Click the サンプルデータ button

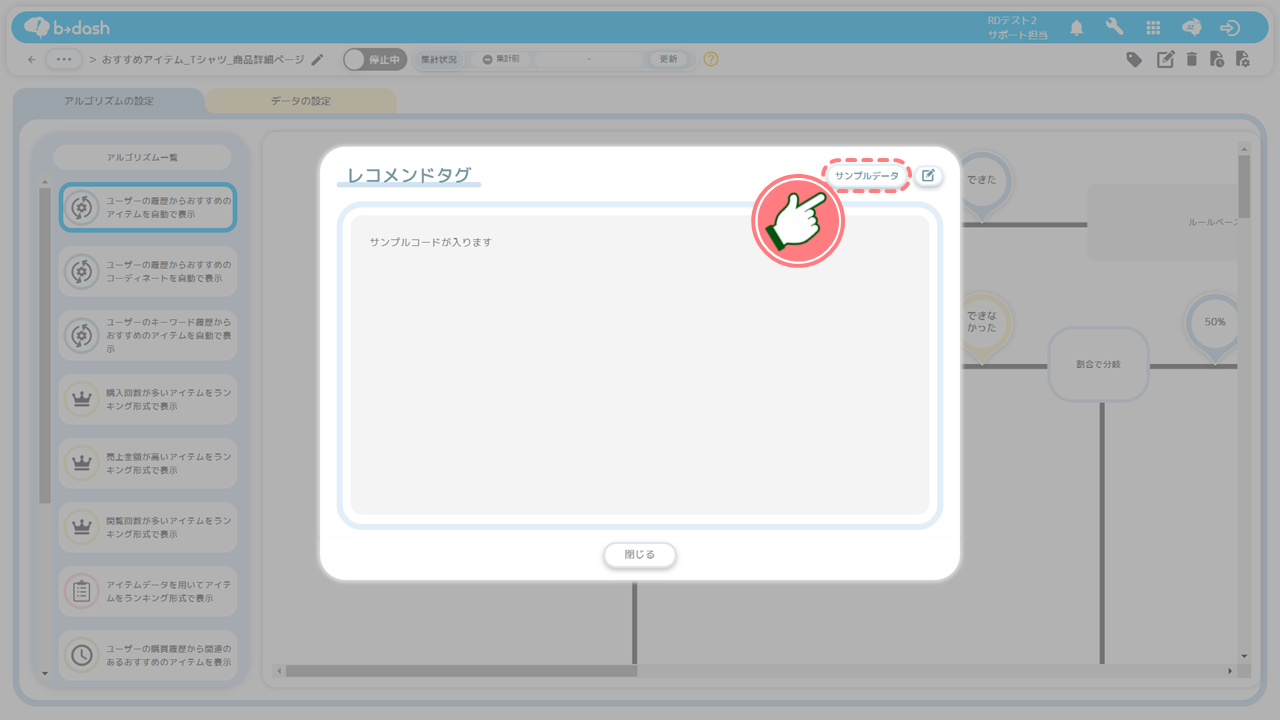(867, 175)
